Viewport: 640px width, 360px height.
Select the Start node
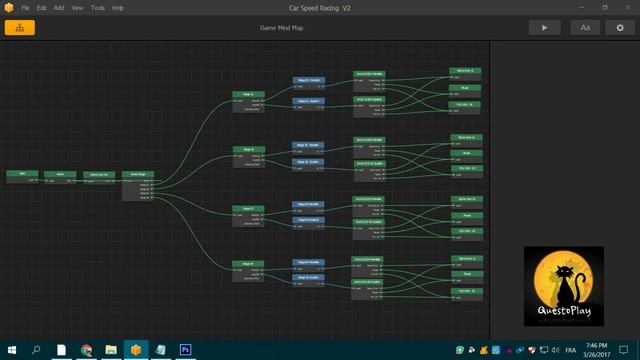point(22,177)
